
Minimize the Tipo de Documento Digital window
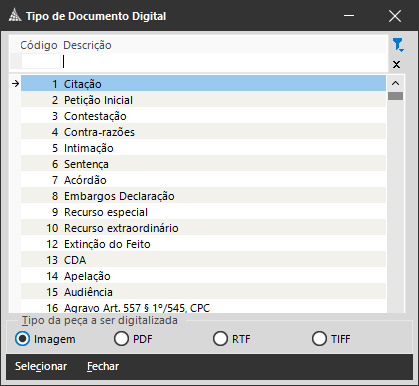[x=349, y=16]
